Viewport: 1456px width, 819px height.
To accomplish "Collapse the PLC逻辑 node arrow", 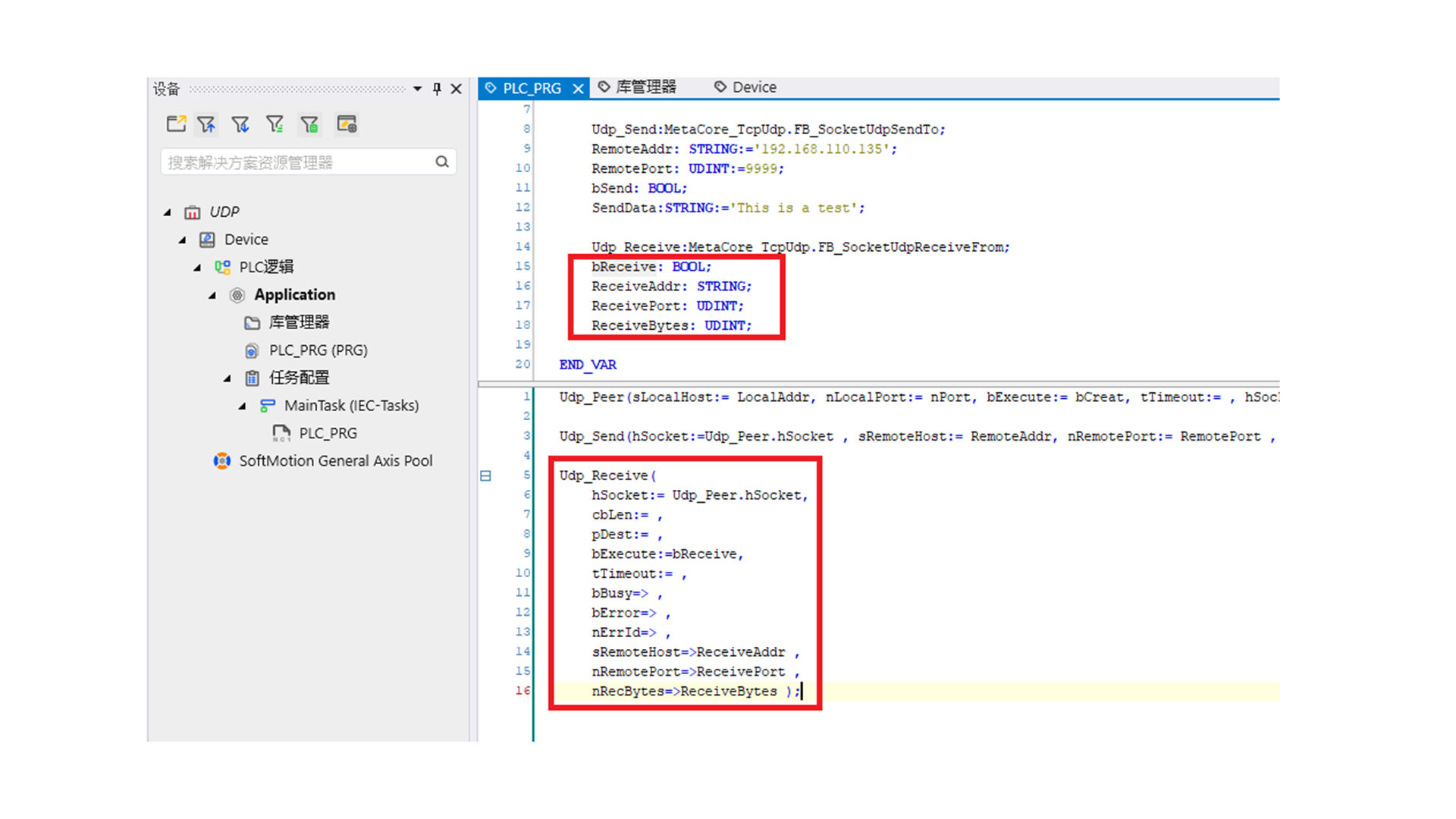I will pyautogui.click(x=197, y=268).
